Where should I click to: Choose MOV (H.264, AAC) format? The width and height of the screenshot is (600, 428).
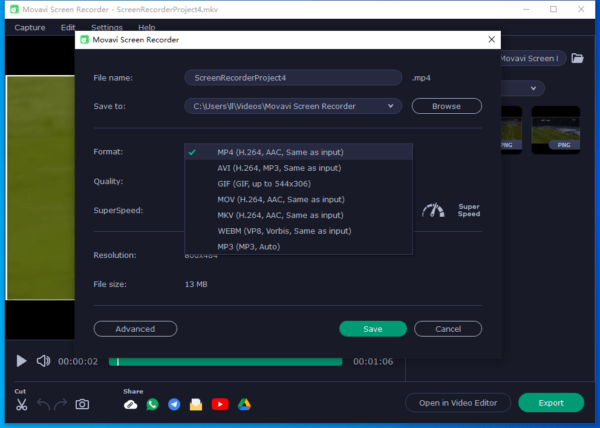coord(298,199)
